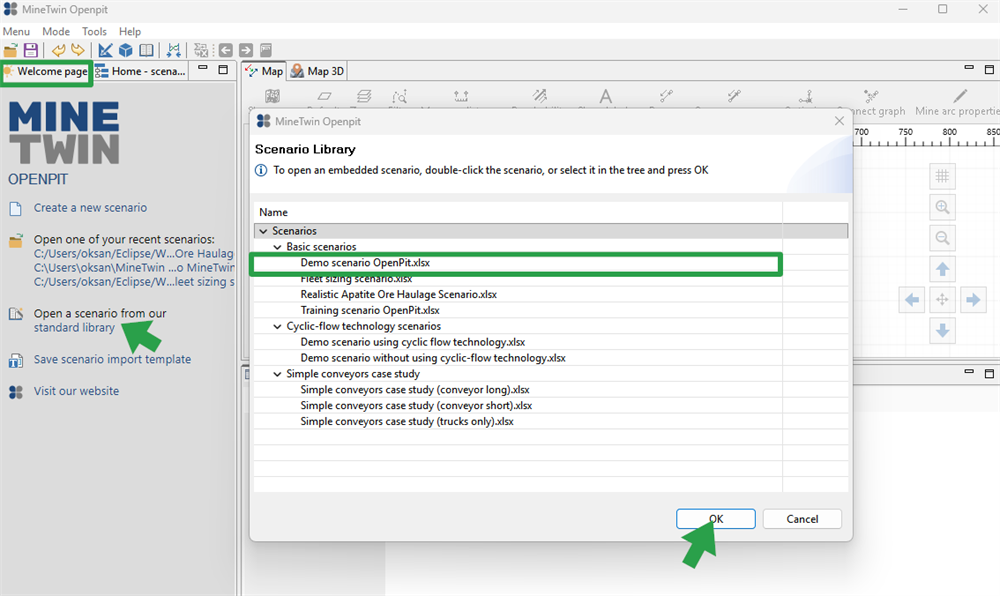Click Create a new scenario link
This screenshot has width=1000, height=596.
[x=90, y=208]
